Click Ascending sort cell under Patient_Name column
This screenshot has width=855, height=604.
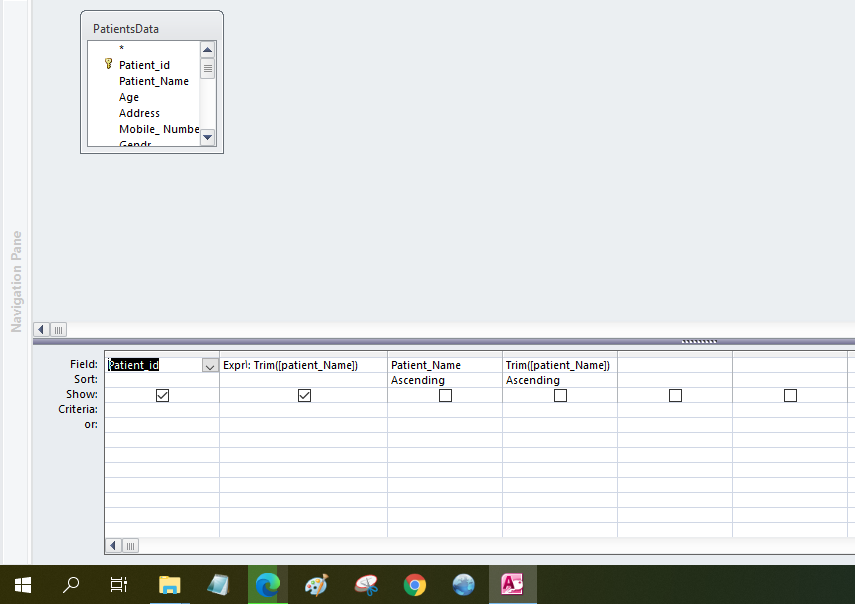[x=444, y=380]
